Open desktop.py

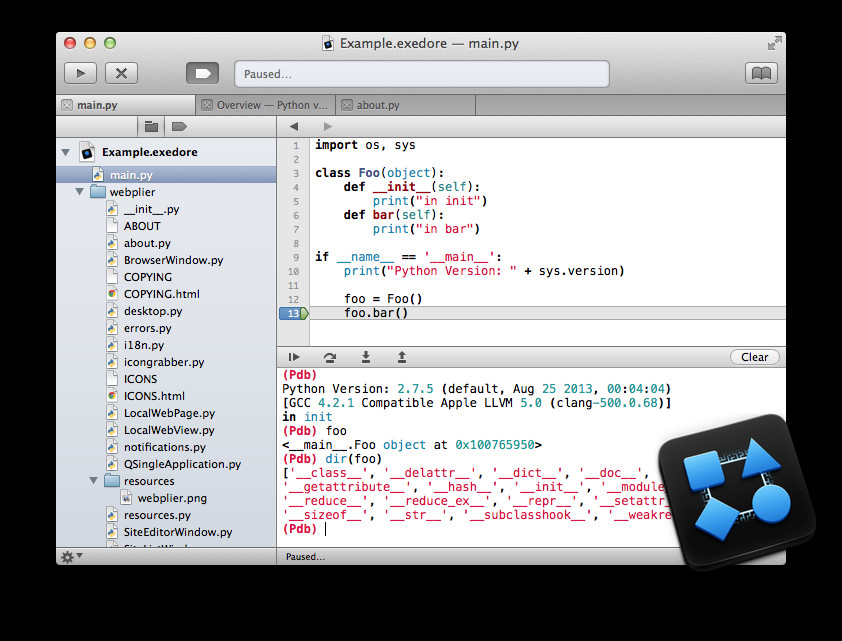tap(153, 311)
